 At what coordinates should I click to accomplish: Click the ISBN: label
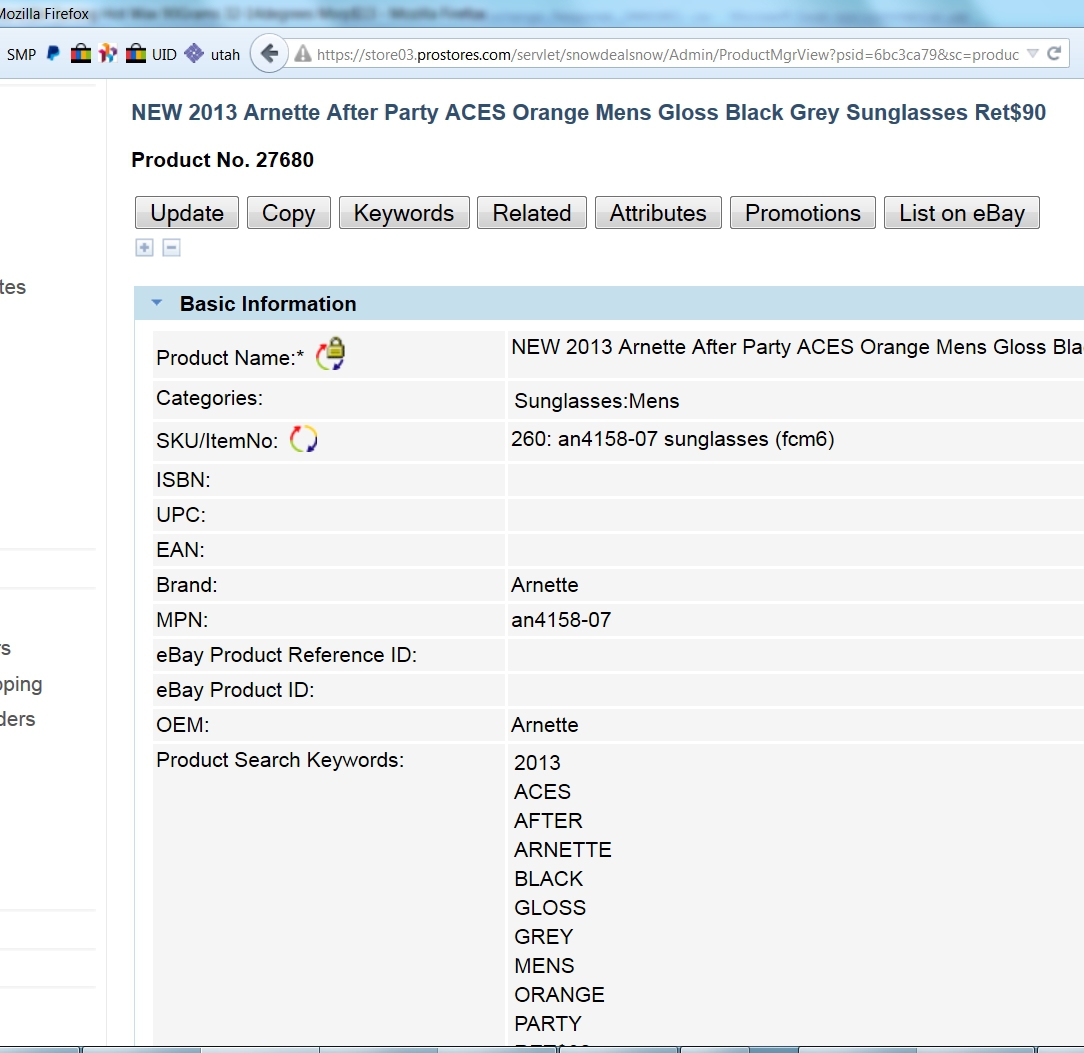[x=183, y=480]
